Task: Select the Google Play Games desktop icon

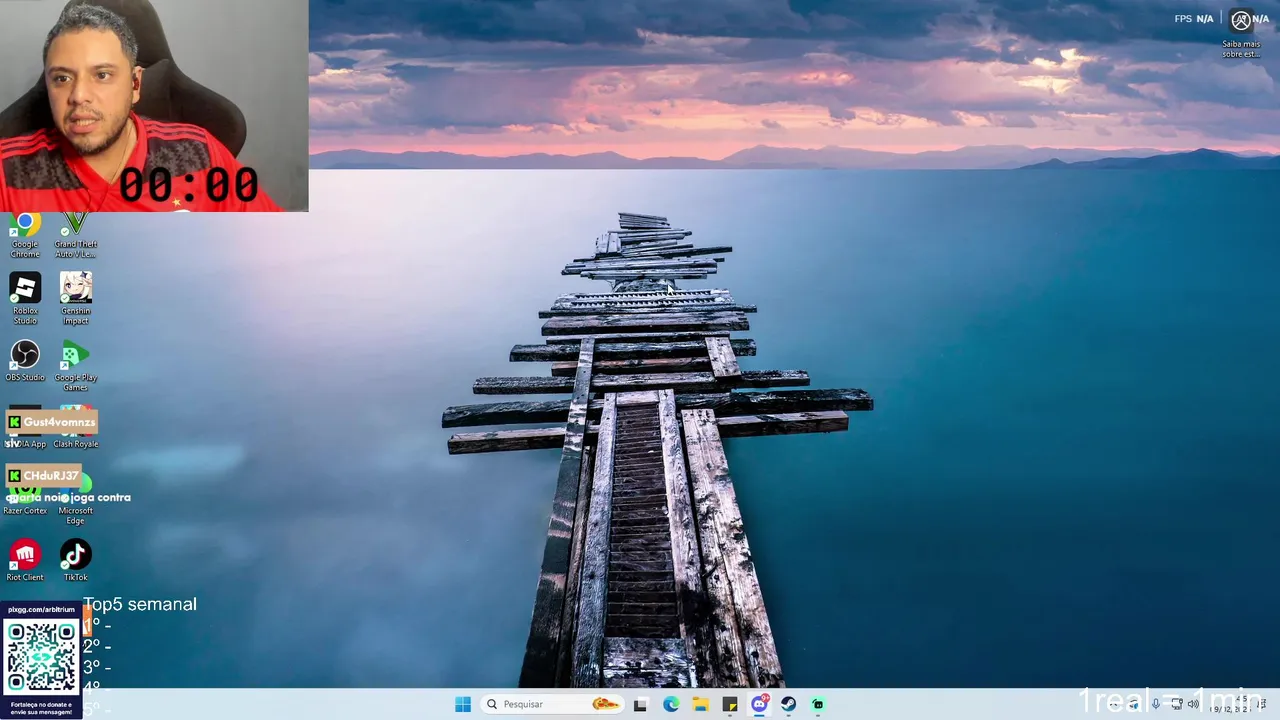Action: 75,365
